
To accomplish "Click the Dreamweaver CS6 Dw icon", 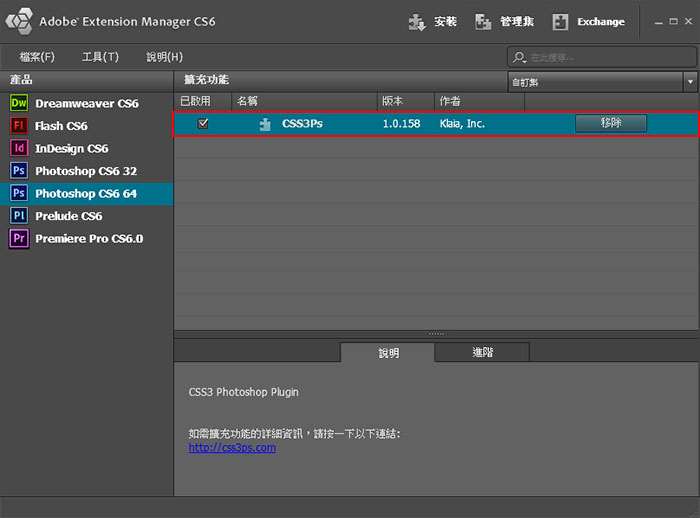I will (19, 103).
